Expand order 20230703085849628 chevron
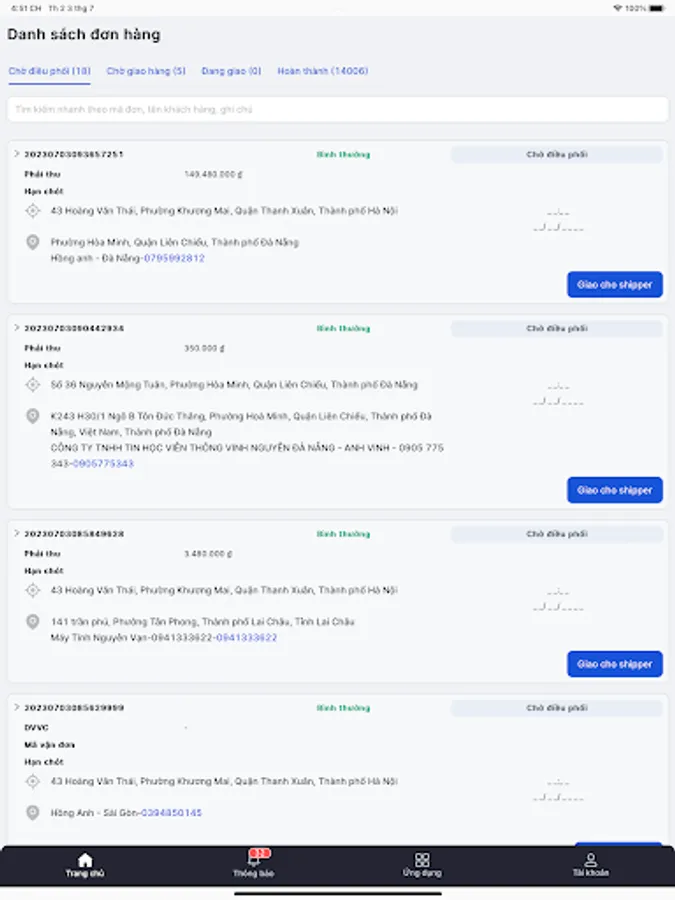Viewport: 675px width, 900px height. click(x=16, y=534)
